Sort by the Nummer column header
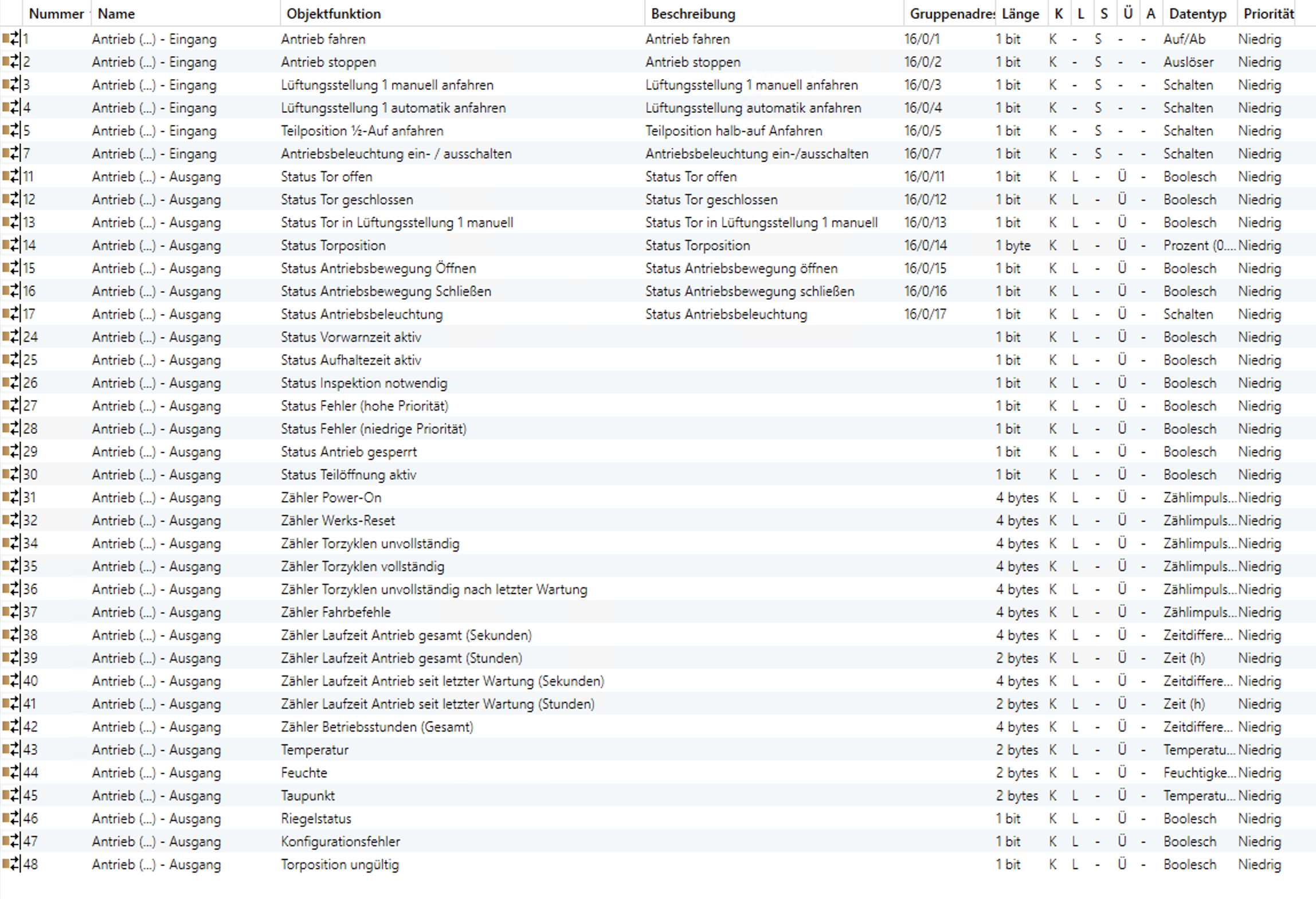 56,14
